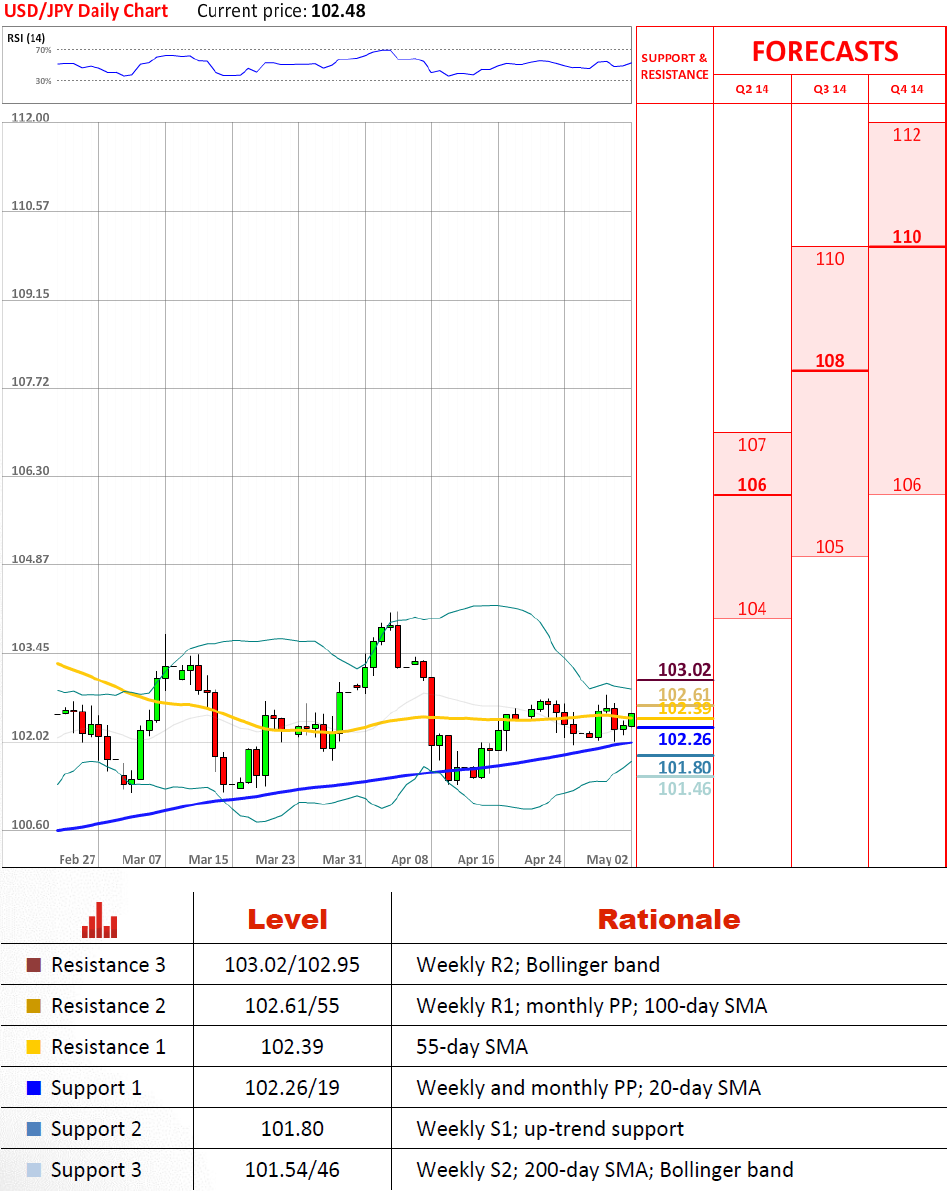Click the Support 2 row label
949x1191 pixels.
click(96, 1129)
